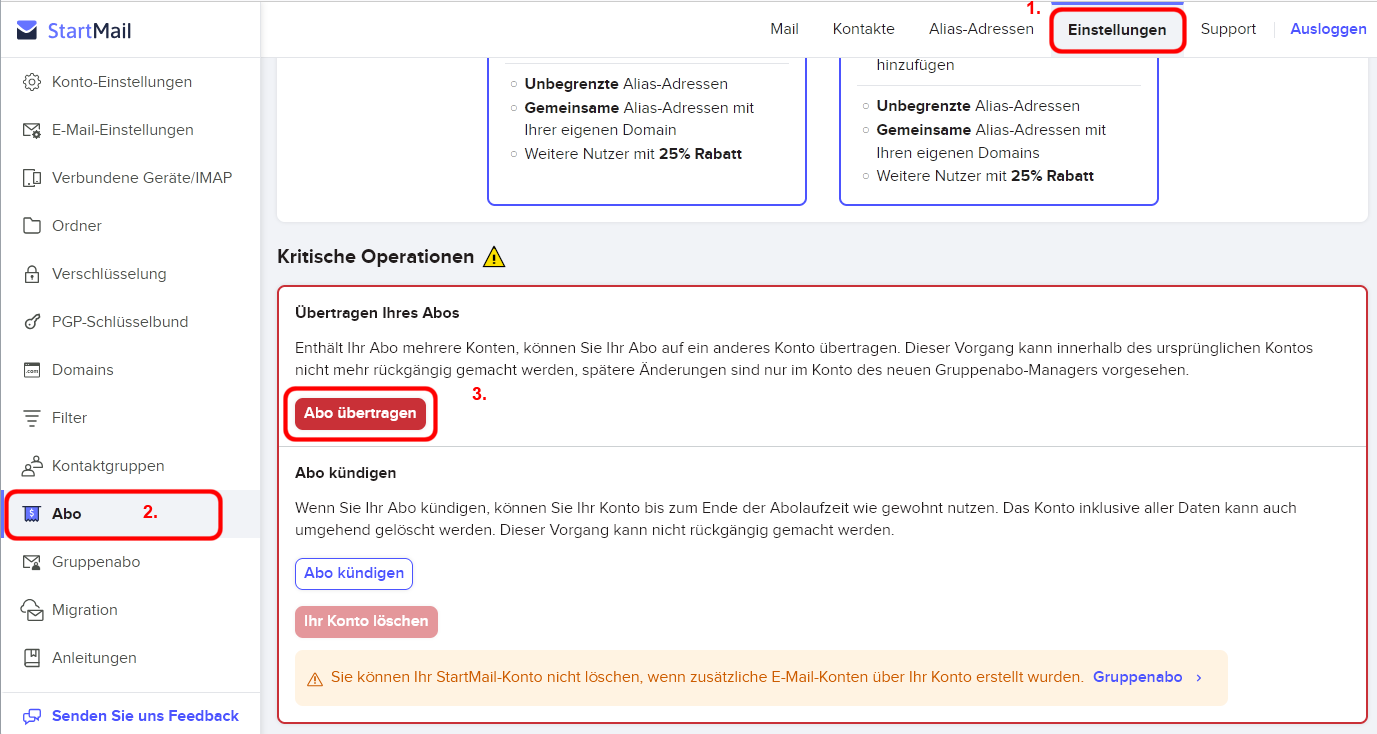Click the Ausloggen link

click(1328, 29)
